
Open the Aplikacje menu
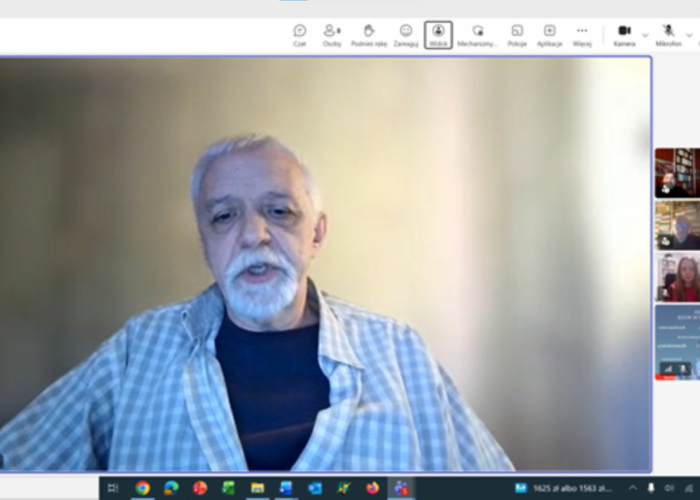[550, 35]
